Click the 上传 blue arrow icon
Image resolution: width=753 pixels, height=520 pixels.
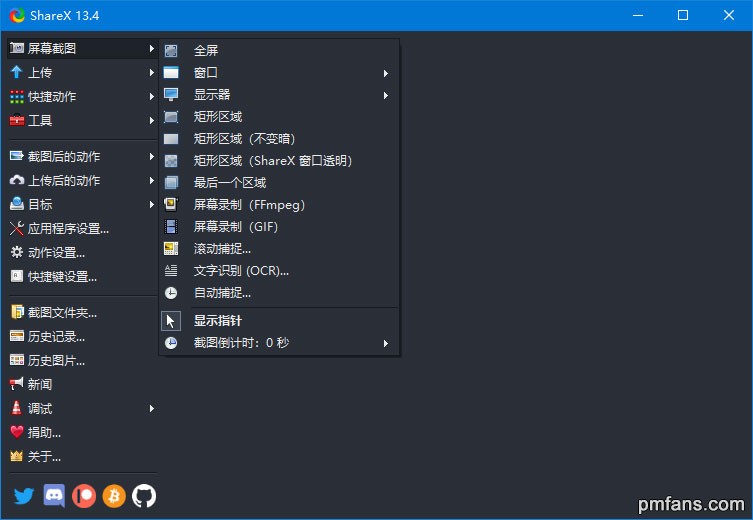pyautogui.click(x=17, y=72)
